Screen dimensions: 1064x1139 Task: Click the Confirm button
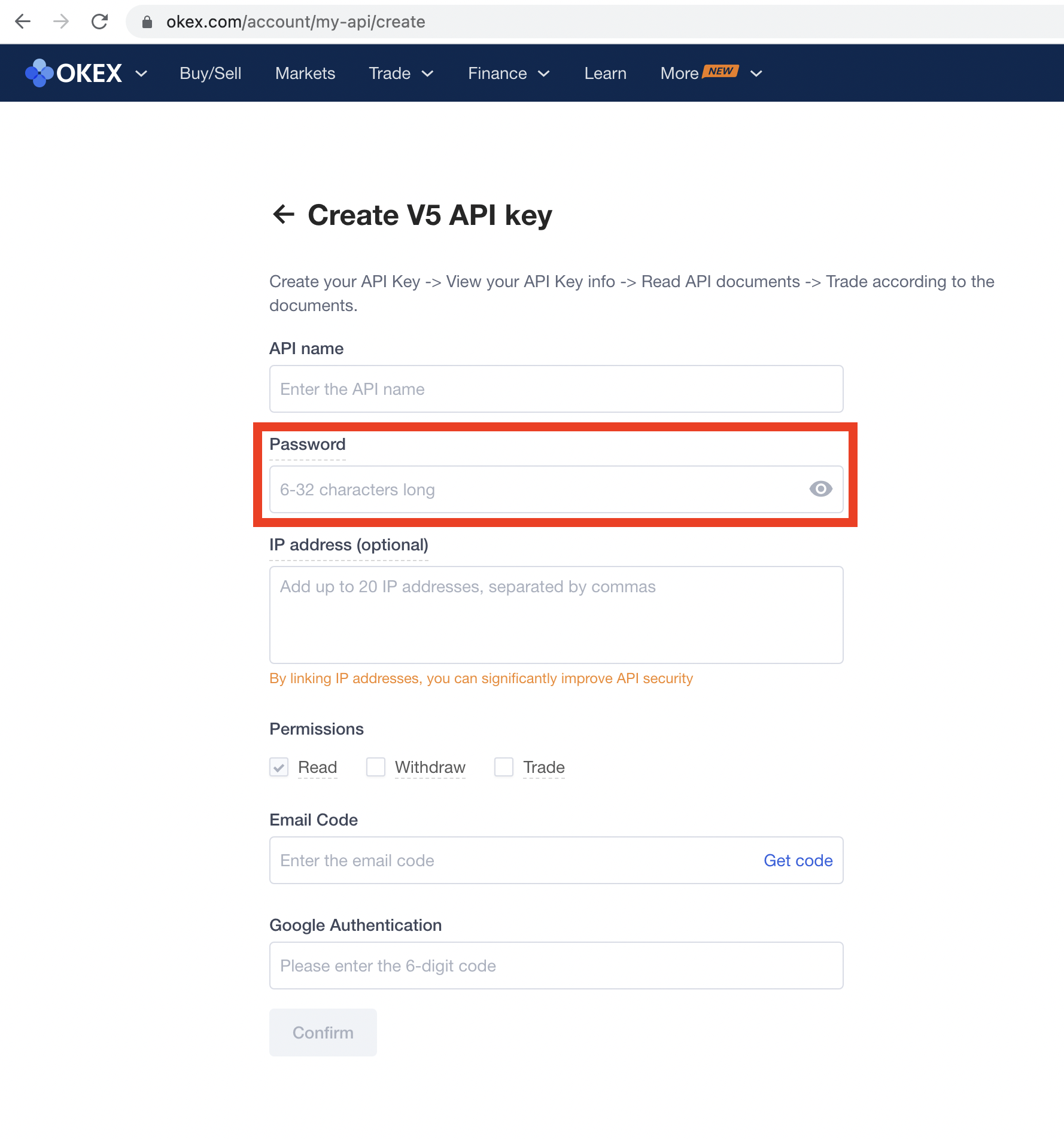(x=323, y=1032)
